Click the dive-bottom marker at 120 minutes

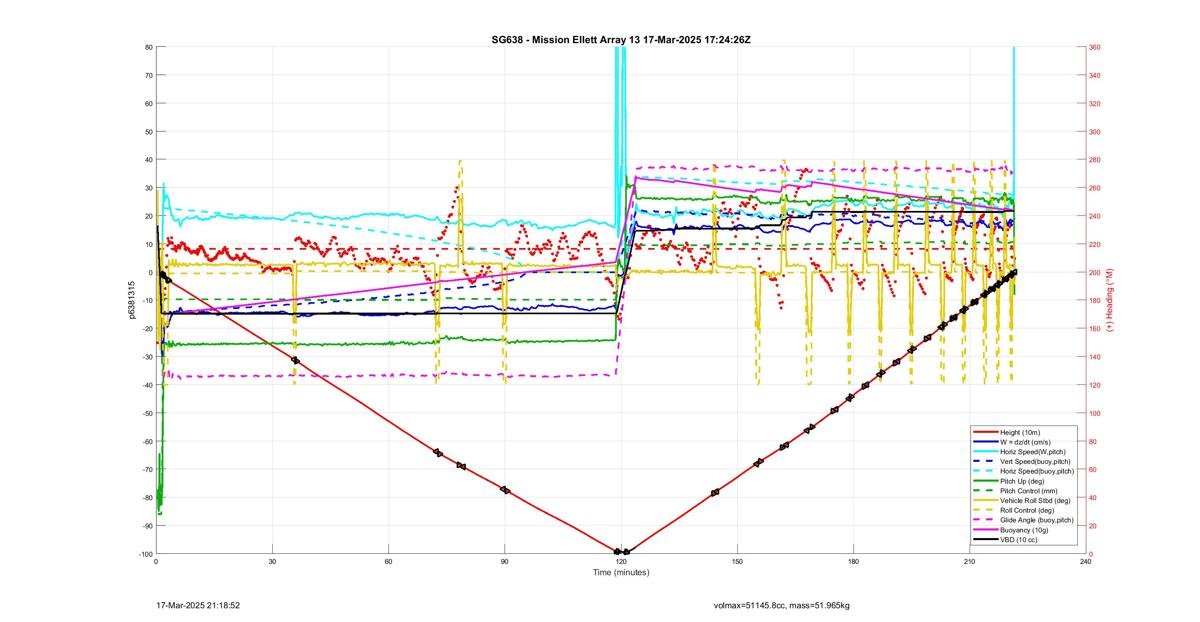[x=621, y=552]
